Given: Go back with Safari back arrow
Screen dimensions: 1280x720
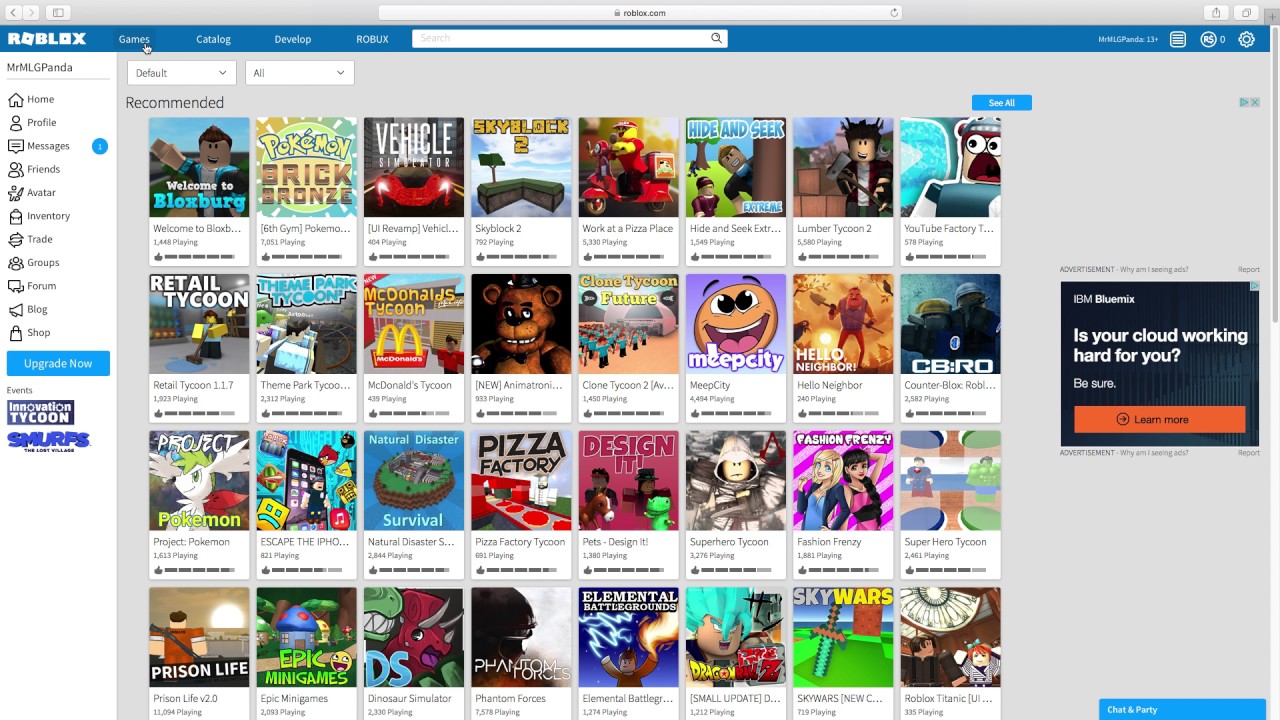Looking at the screenshot, I should 14,13.
